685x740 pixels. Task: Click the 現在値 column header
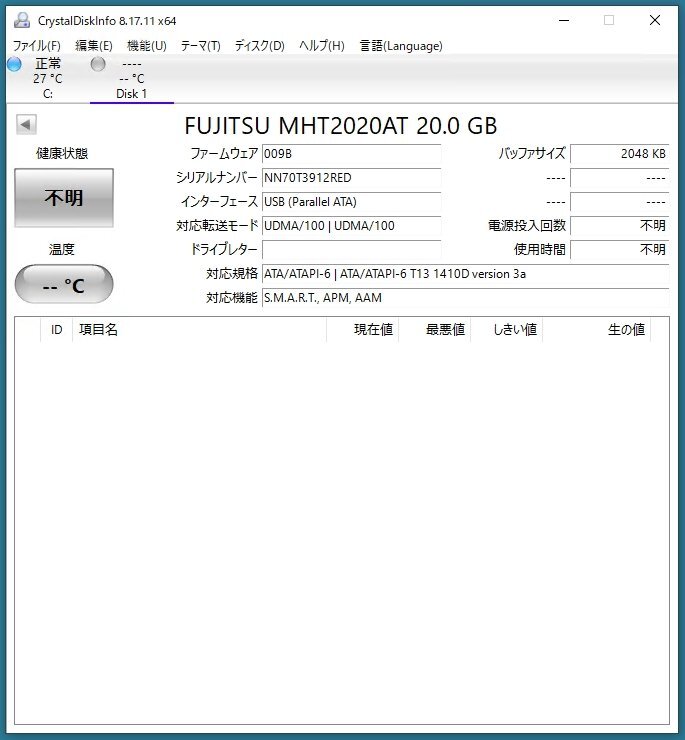(363, 329)
